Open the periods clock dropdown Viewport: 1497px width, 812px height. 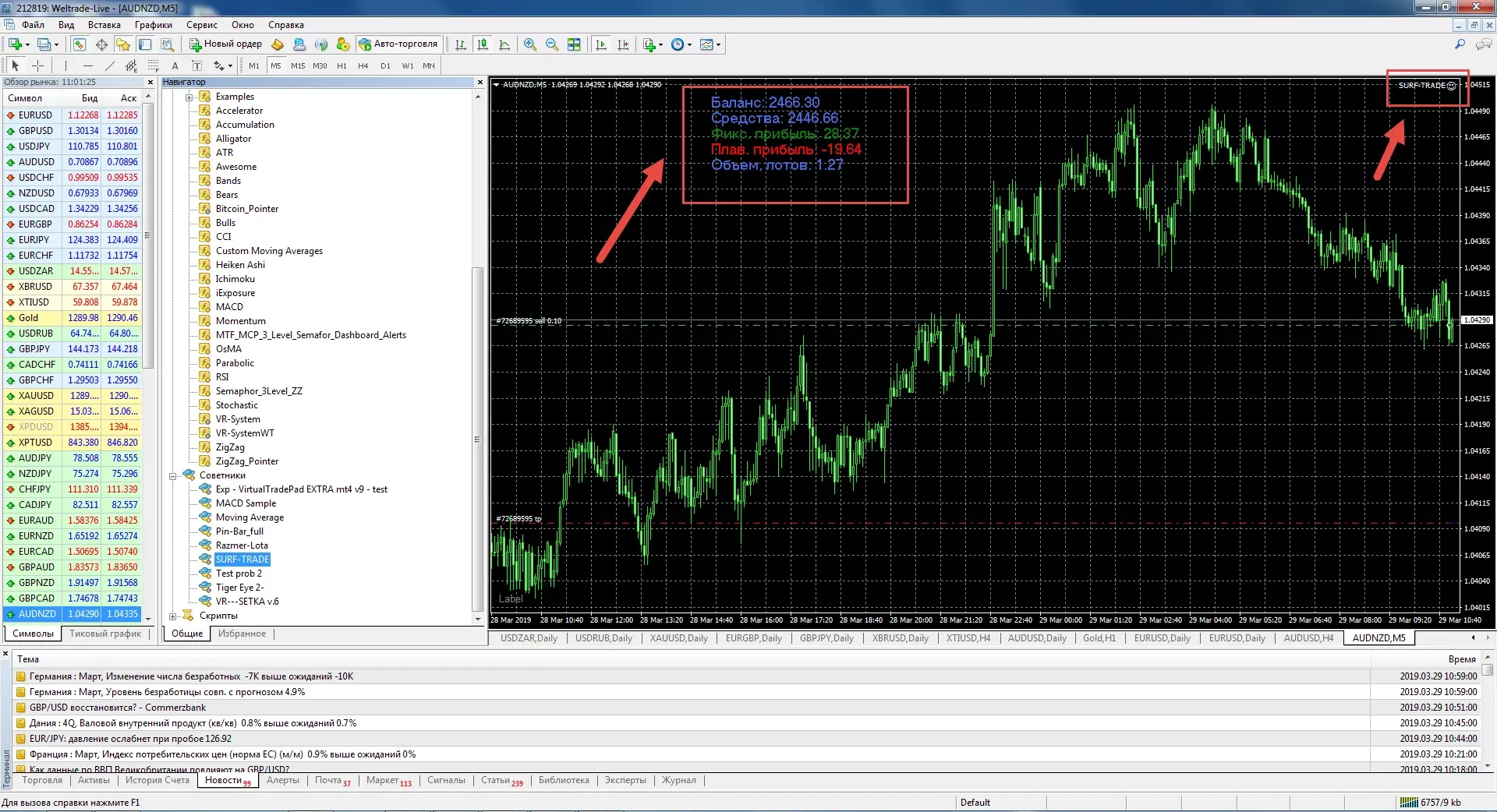681,44
